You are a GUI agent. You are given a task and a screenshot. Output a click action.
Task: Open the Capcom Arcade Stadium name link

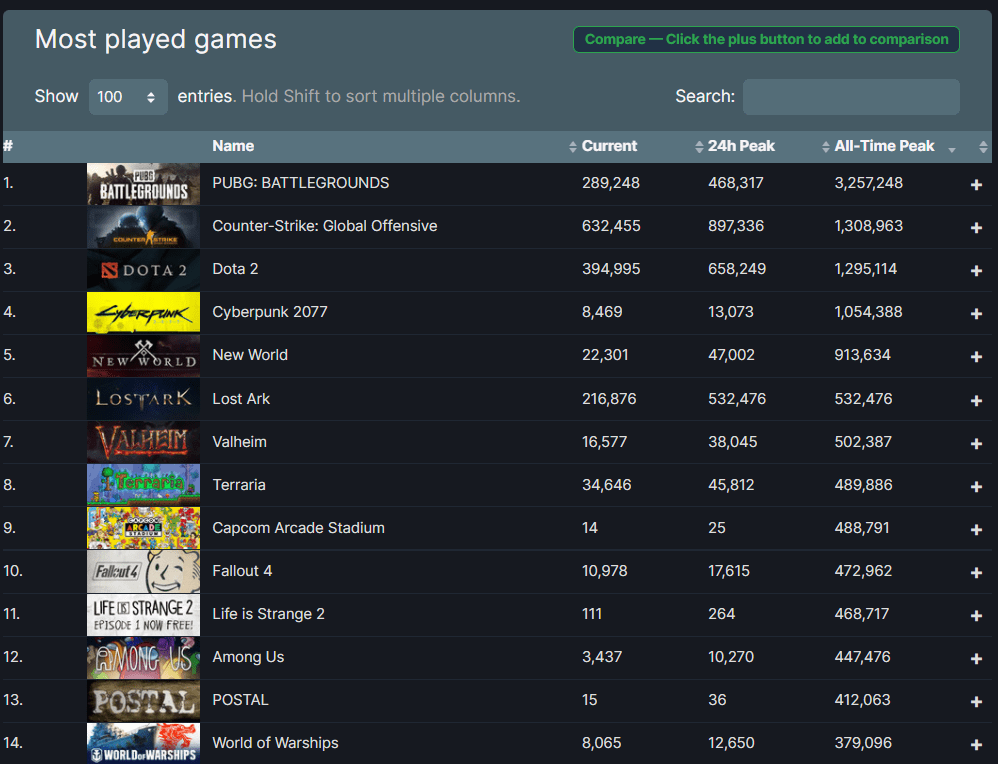tap(299, 528)
